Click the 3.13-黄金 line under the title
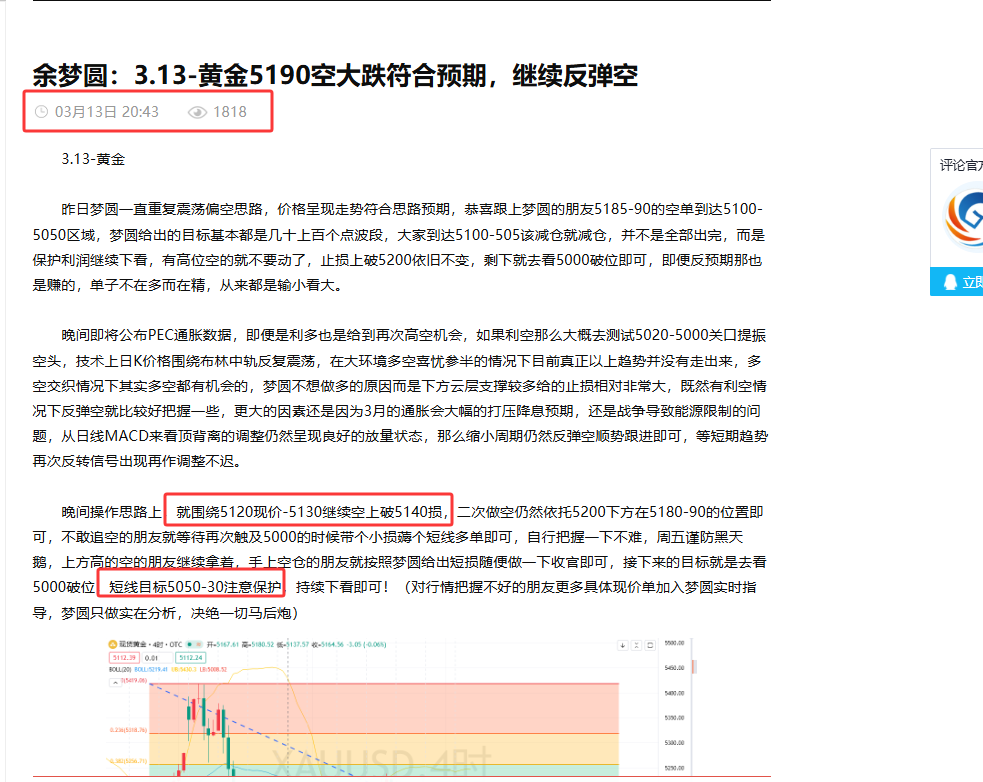 [x=93, y=159]
